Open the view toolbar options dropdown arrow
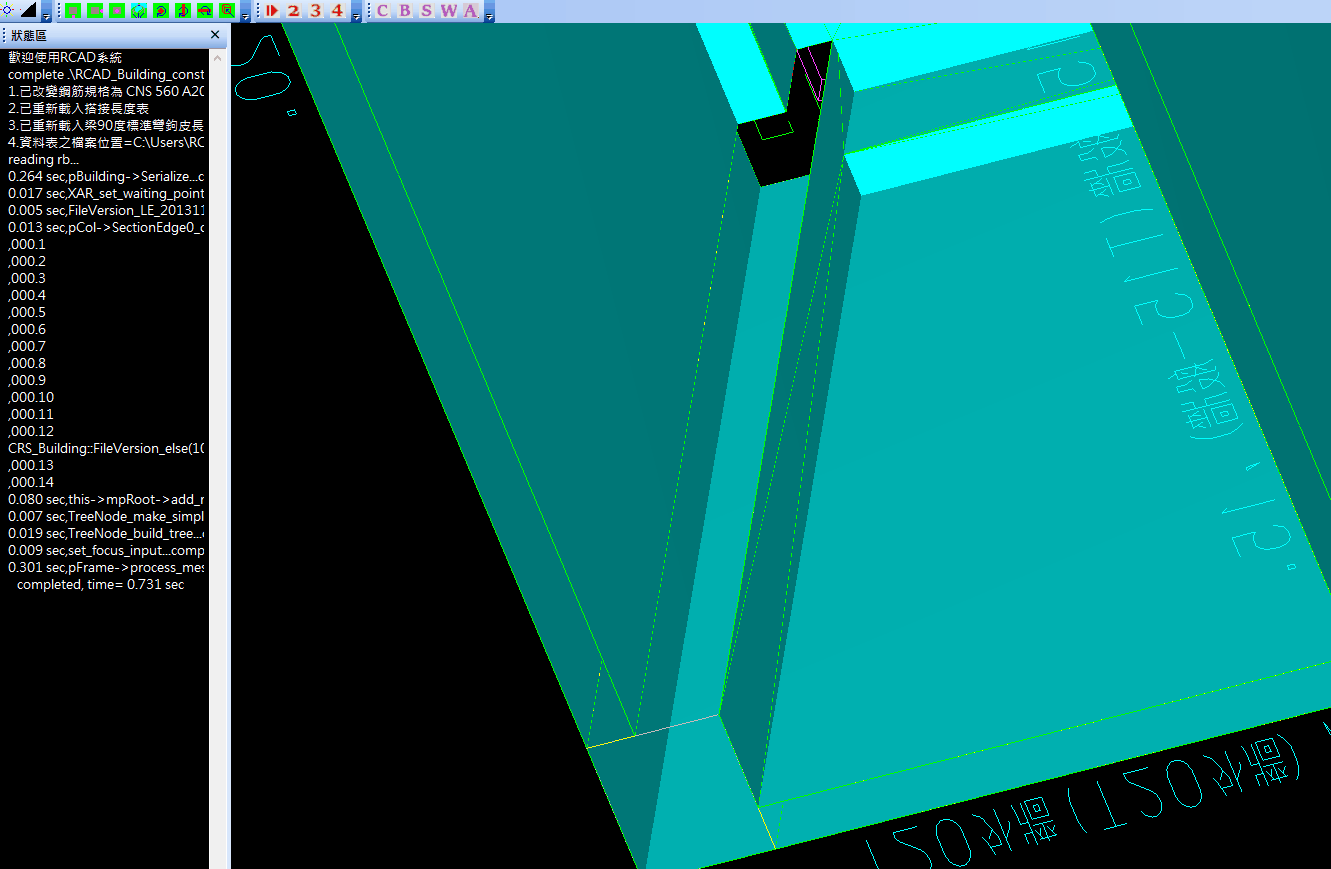The image size is (1331, 869). coord(246,17)
